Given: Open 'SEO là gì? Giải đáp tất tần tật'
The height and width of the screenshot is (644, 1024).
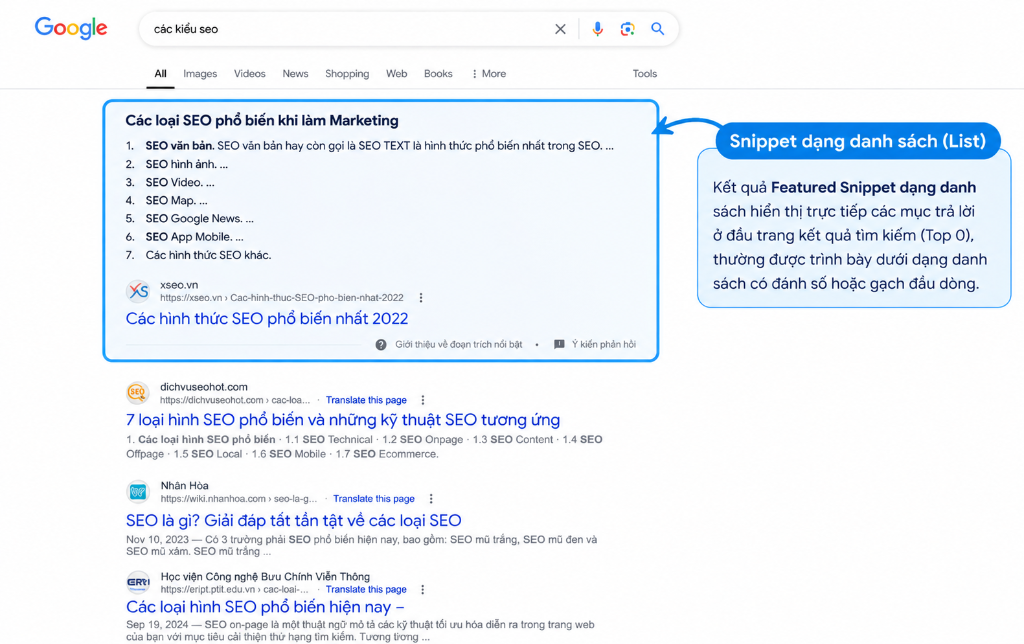Looking at the screenshot, I should click(x=294, y=521).
